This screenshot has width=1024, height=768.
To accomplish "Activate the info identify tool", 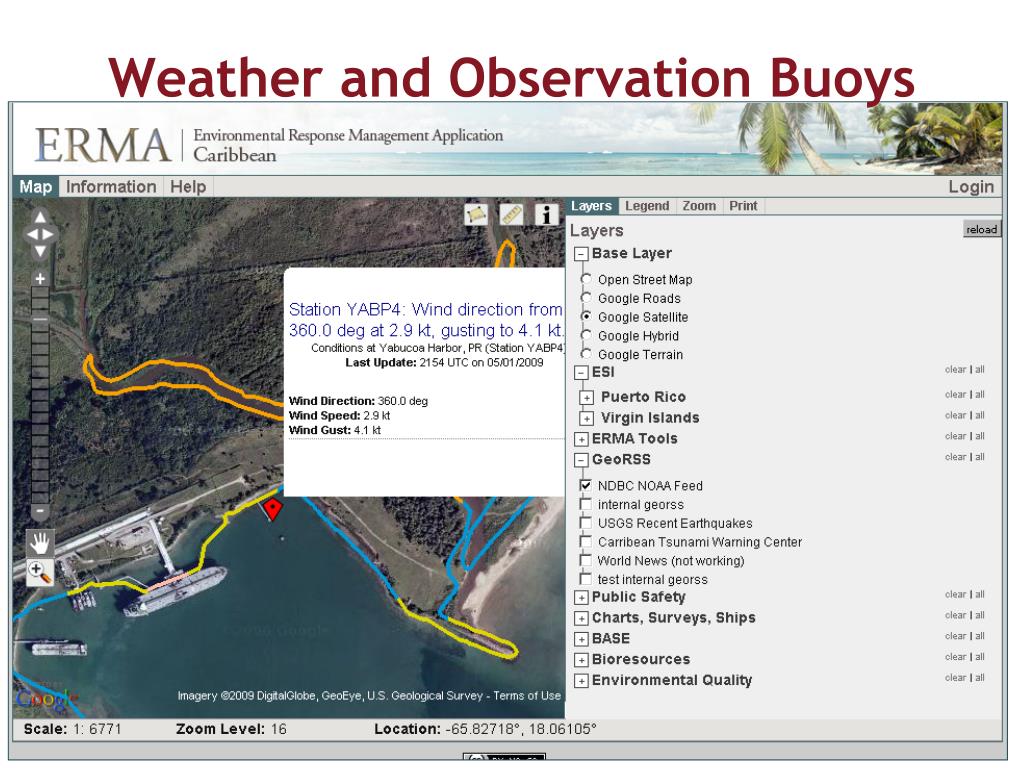I will [547, 214].
